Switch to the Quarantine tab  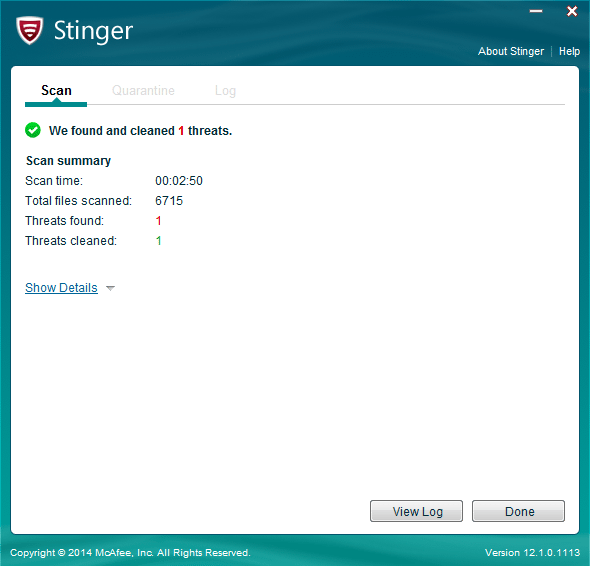(143, 91)
